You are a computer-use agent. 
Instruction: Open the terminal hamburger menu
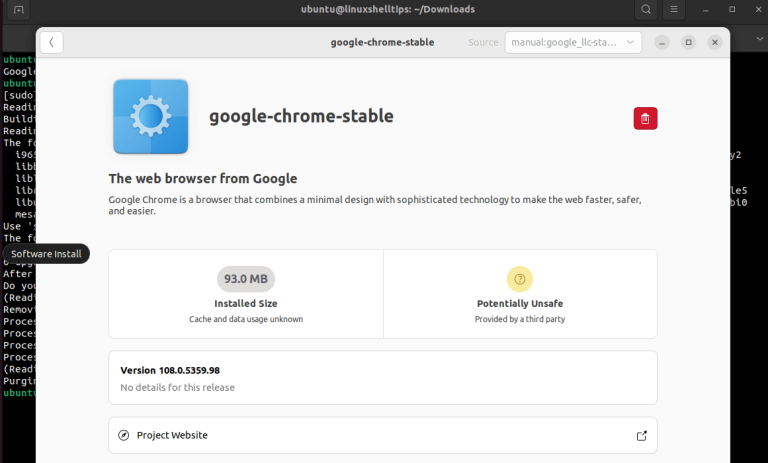[x=675, y=10]
